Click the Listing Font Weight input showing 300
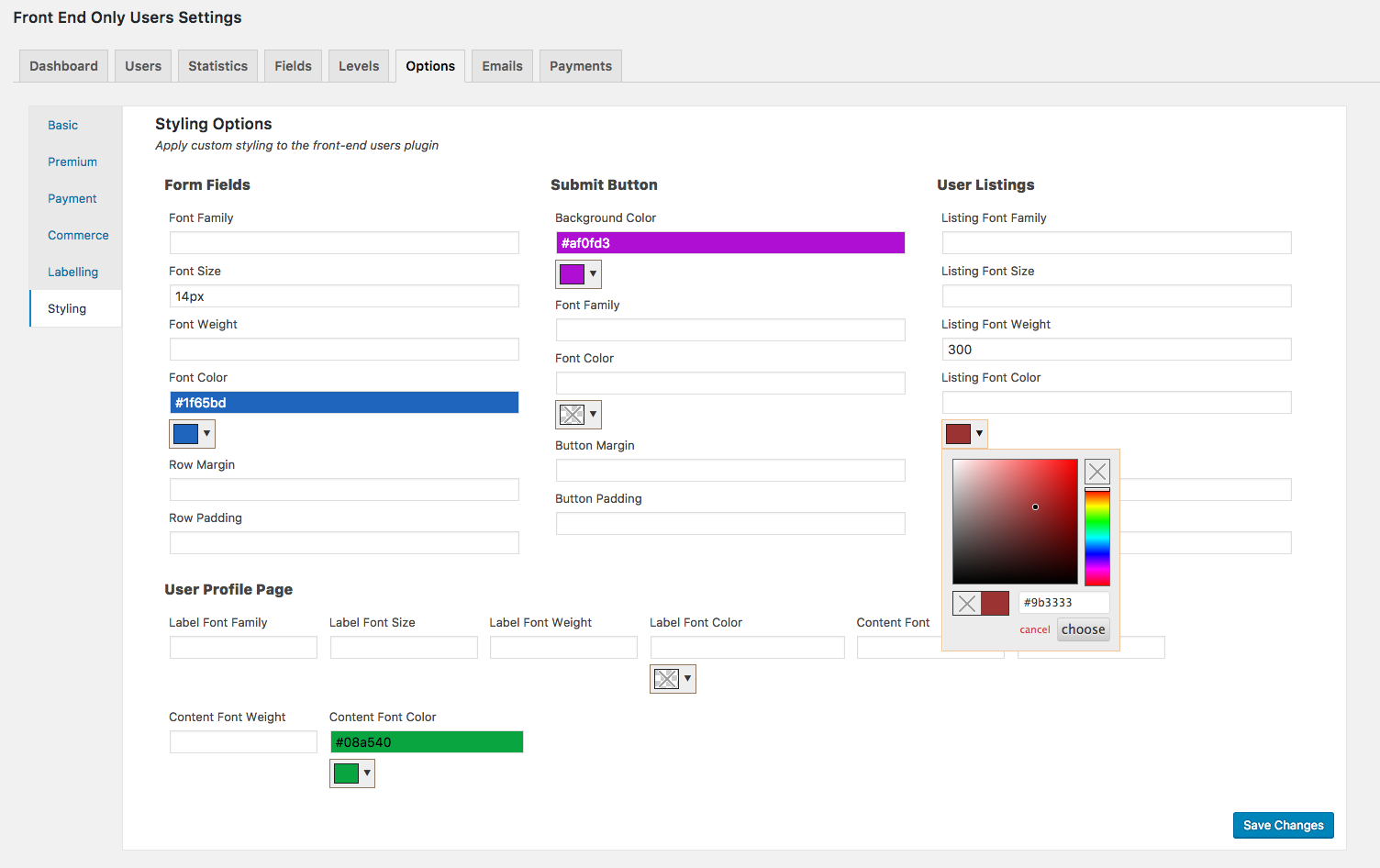This screenshot has height=868, width=1380. 1116,349
